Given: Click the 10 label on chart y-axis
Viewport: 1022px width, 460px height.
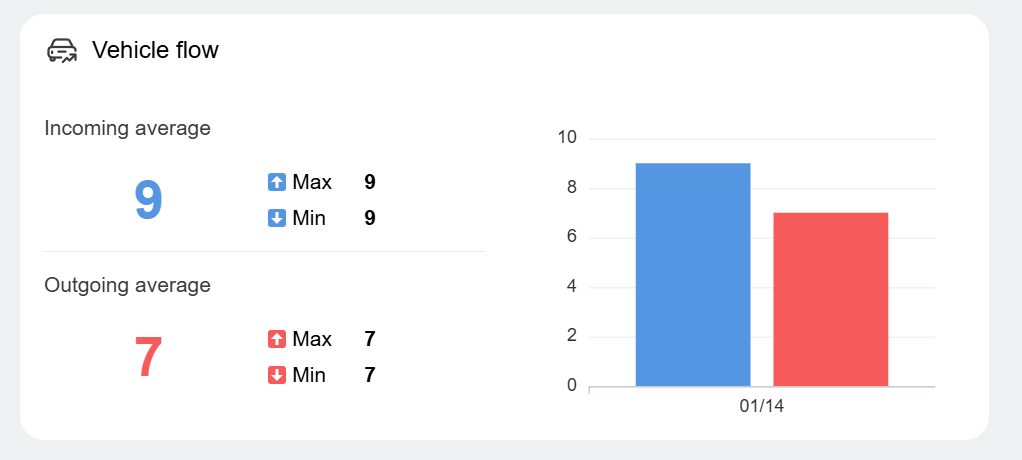Looking at the screenshot, I should coord(567,138).
